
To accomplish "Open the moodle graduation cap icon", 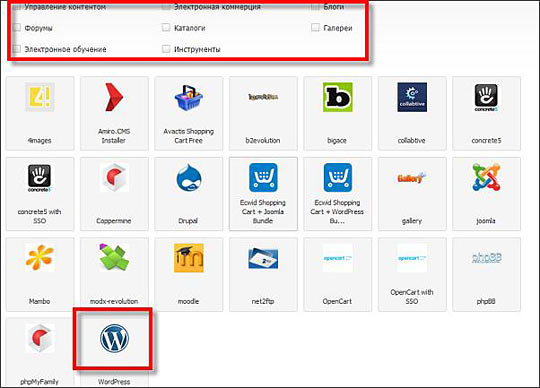I will [189, 258].
